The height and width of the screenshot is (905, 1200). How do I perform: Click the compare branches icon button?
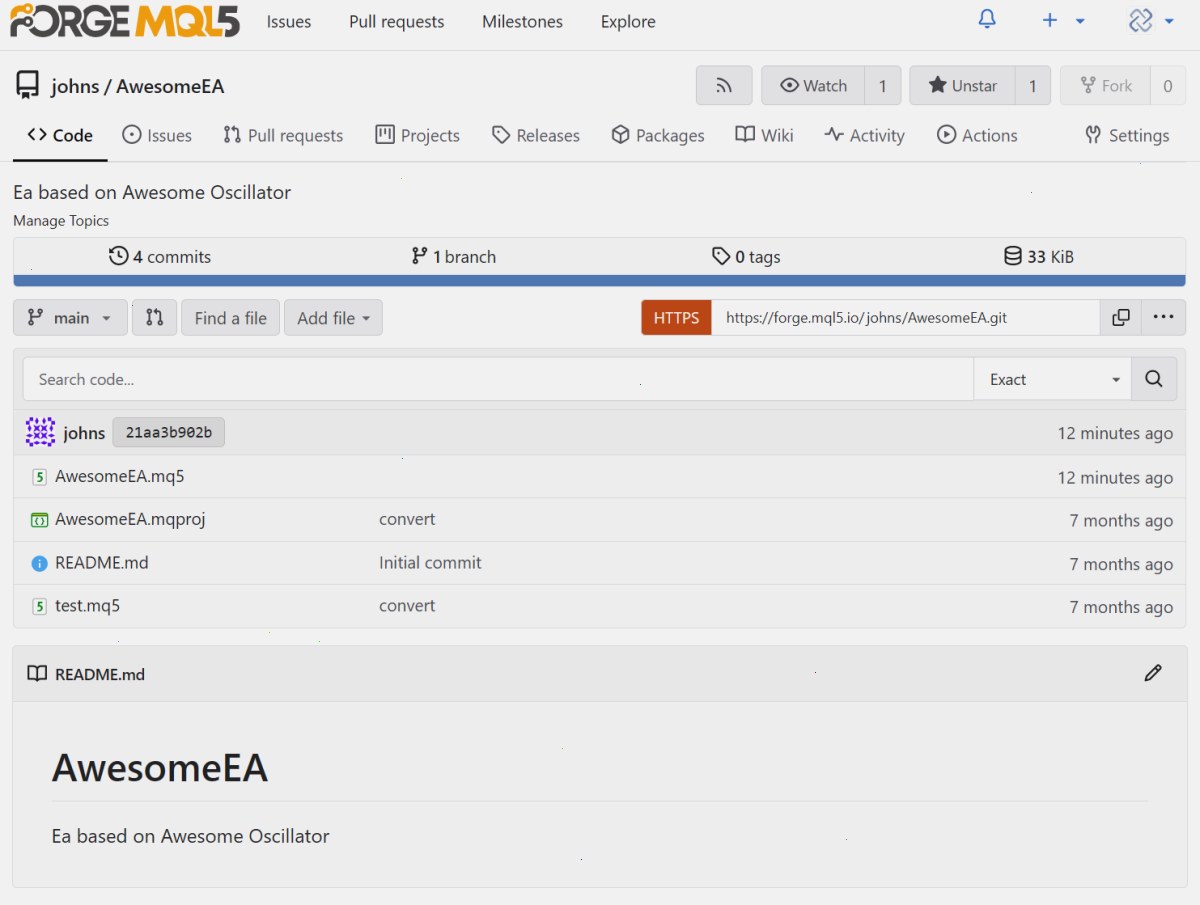(x=154, y=318)
